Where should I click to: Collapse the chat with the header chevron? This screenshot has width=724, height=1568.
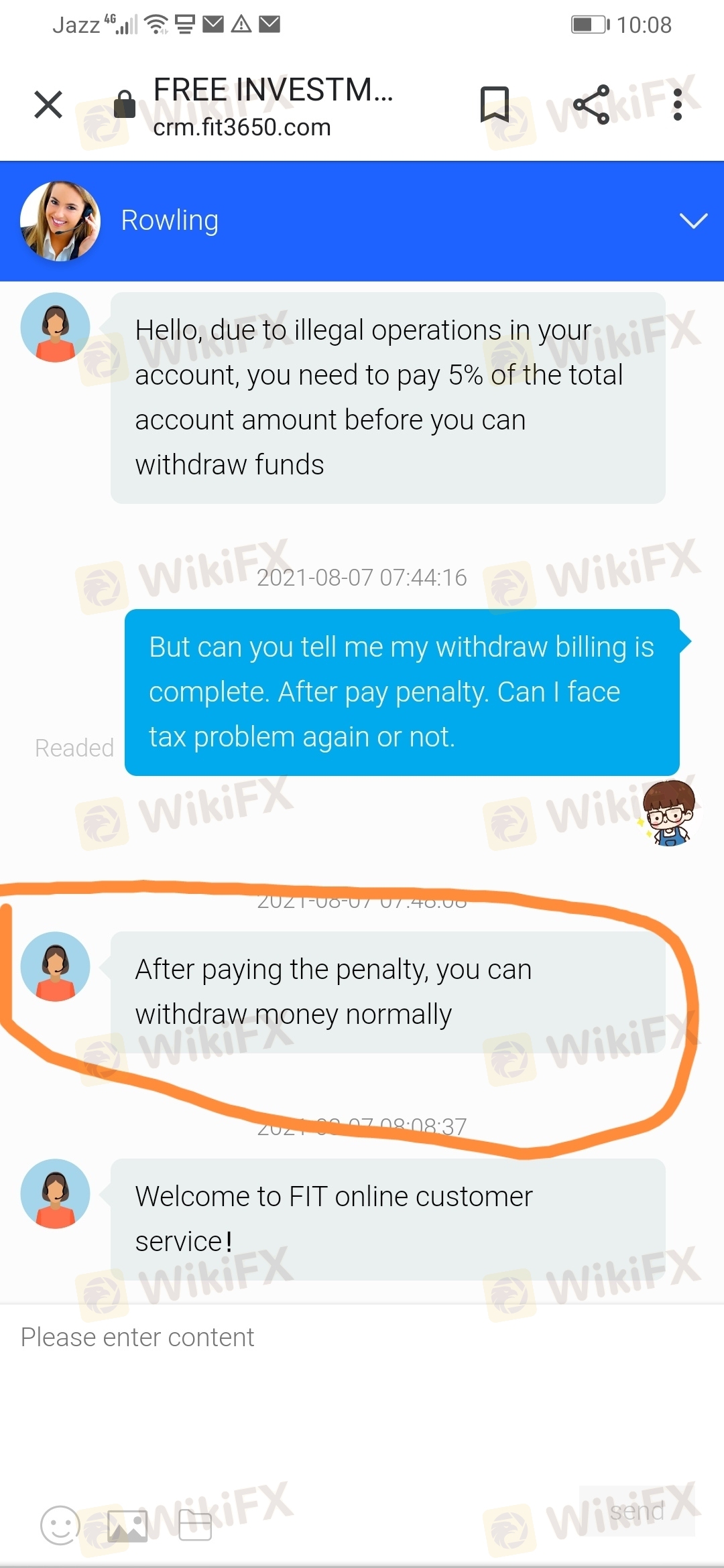tap(694, 220)
